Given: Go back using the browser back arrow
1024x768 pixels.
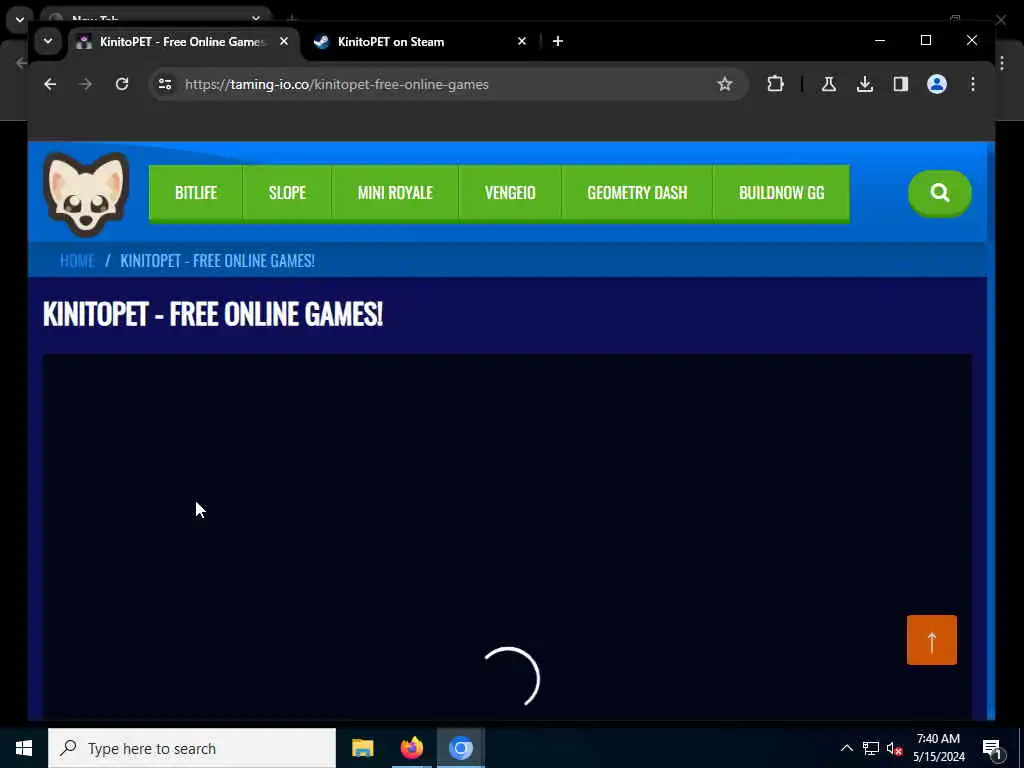Looking at the screenshot, I should click(50, 84).
